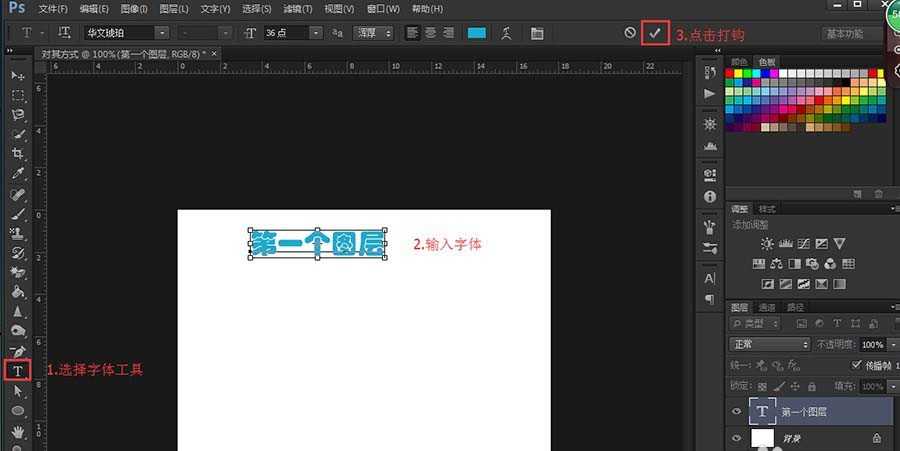The width and height of the screenshot is (900, 451).
Task: Toggle the 传播帧 checkbox
Action: pyautogui.click(x=855, y=365)
